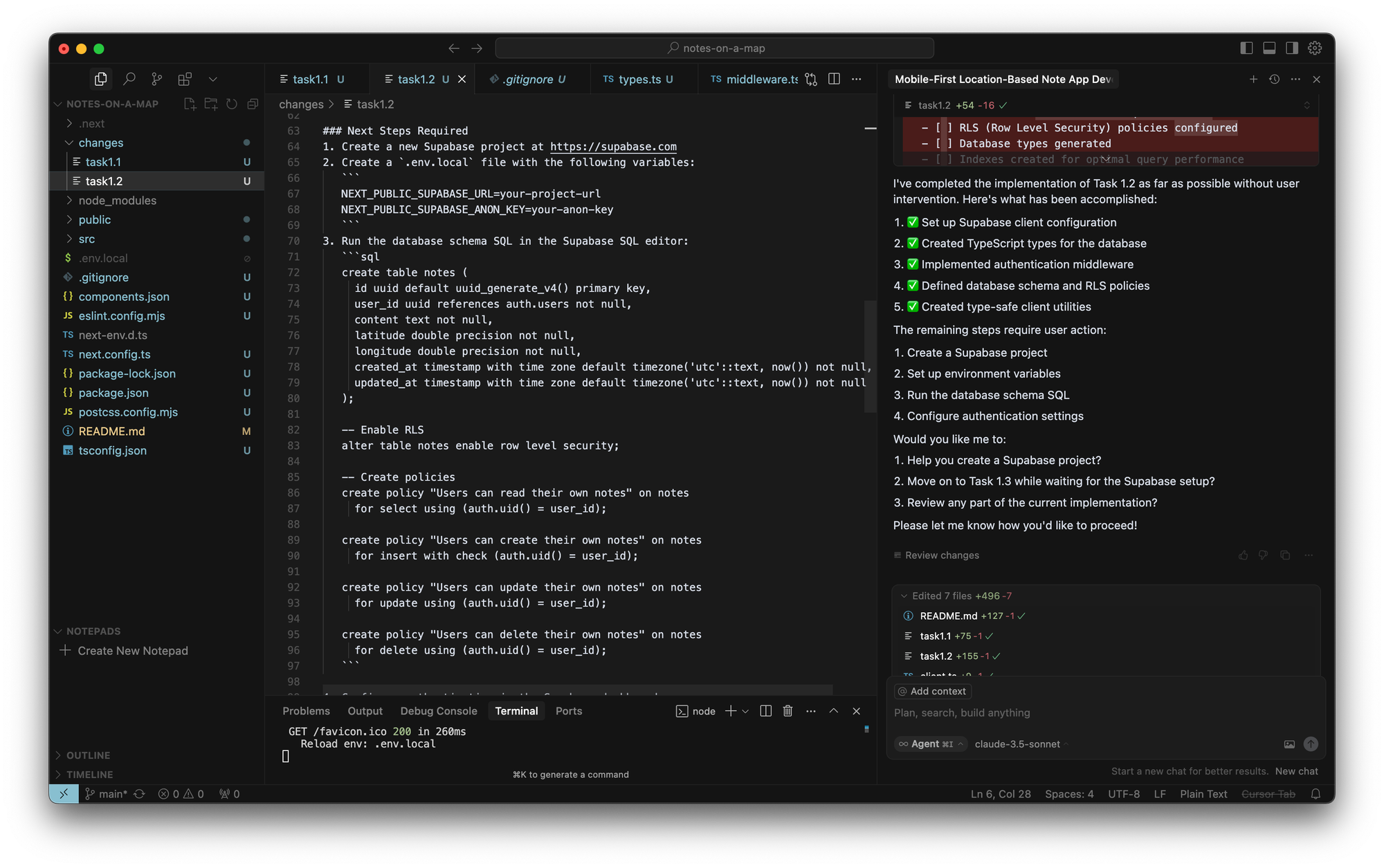Viewport: 1384px width, 868px height.
Task: Switch to the Ports panel tab
Action: 569,711
